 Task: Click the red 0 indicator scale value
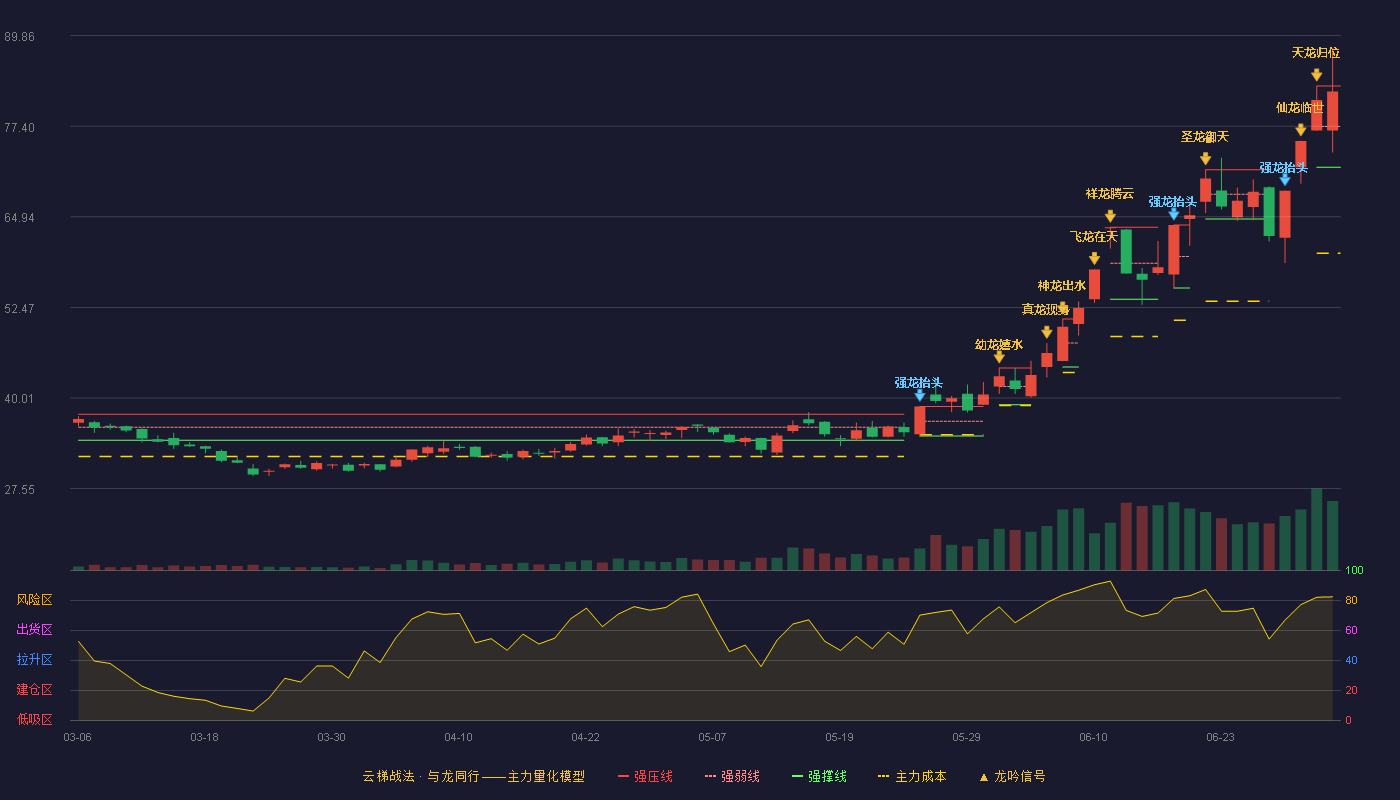point(1348,720)
